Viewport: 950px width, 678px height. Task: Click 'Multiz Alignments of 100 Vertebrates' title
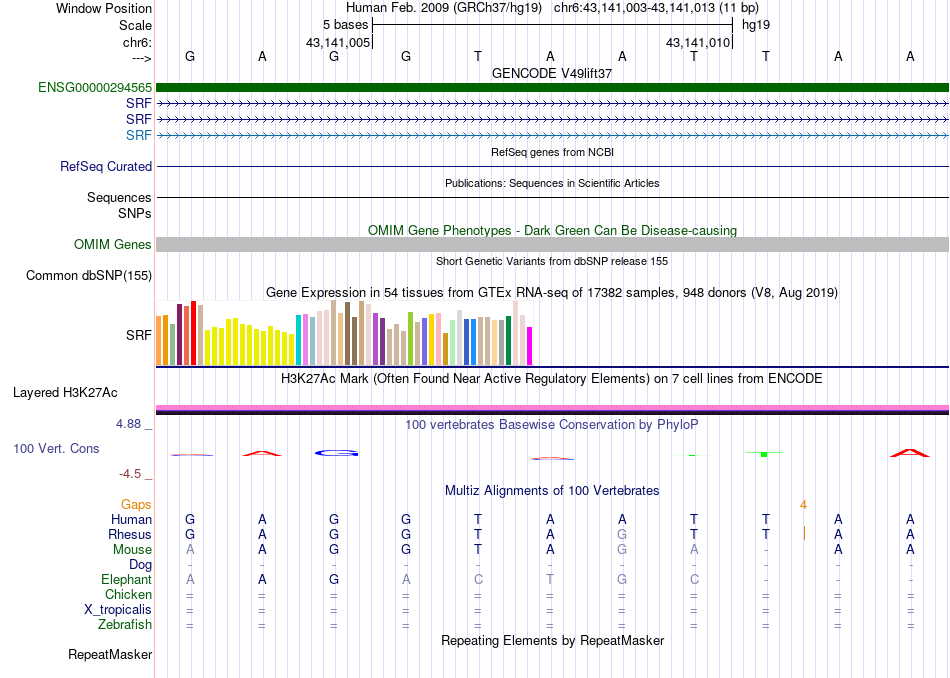coord(552,491)
